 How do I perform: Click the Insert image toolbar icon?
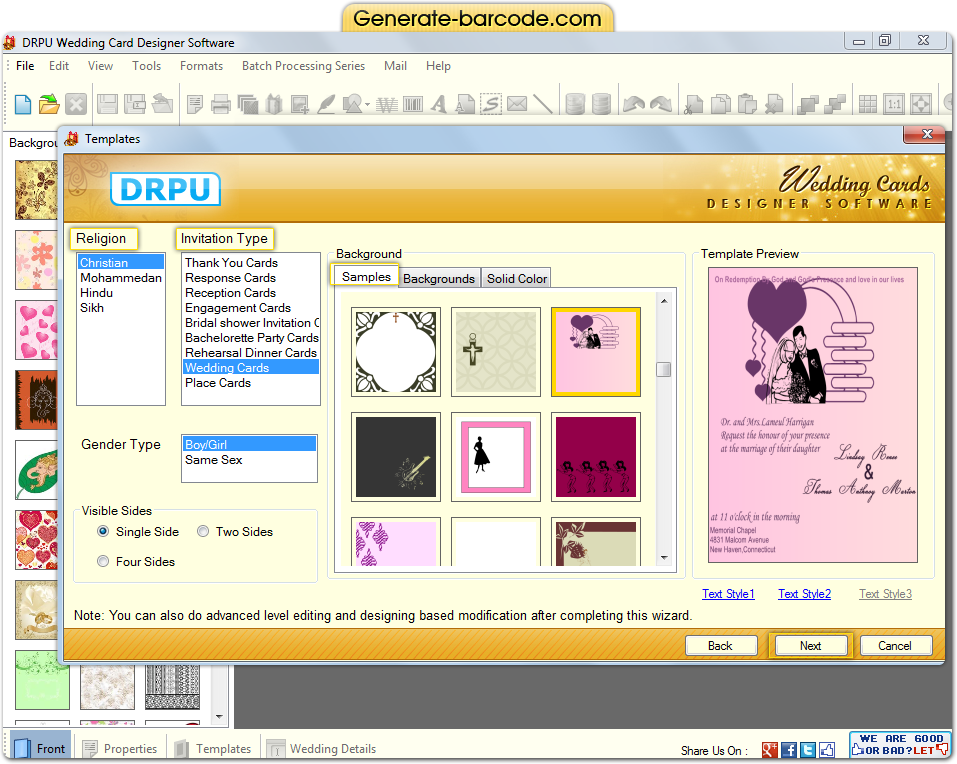[299, 104]
